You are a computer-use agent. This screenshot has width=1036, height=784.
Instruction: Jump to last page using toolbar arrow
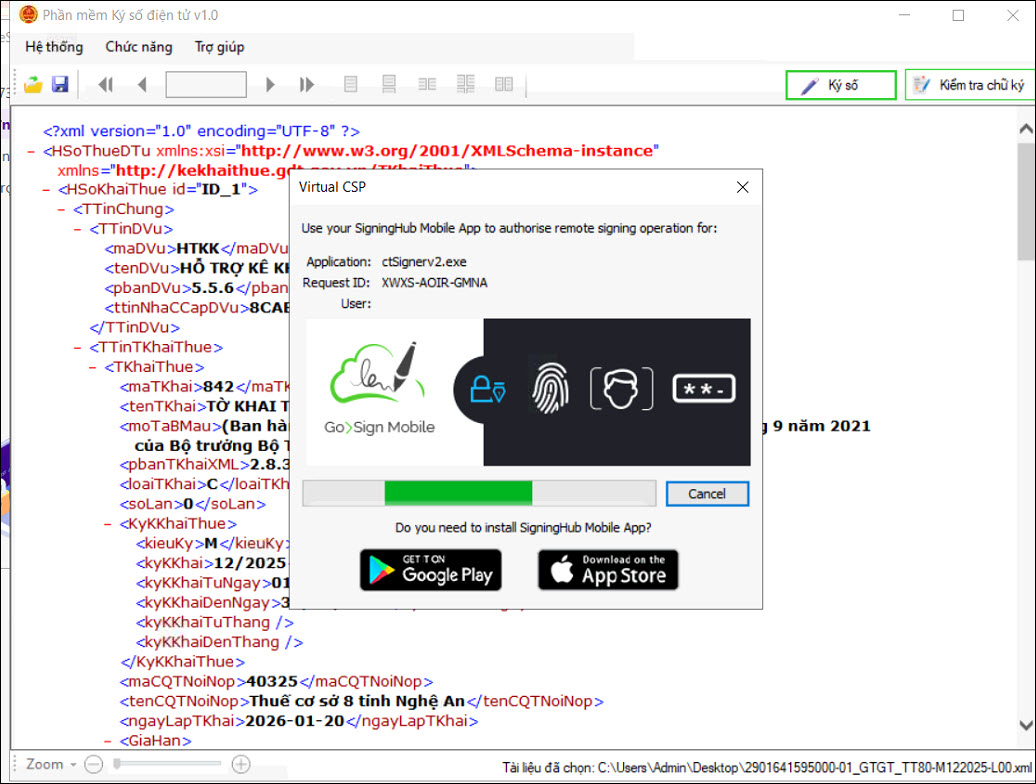[307, 85]
